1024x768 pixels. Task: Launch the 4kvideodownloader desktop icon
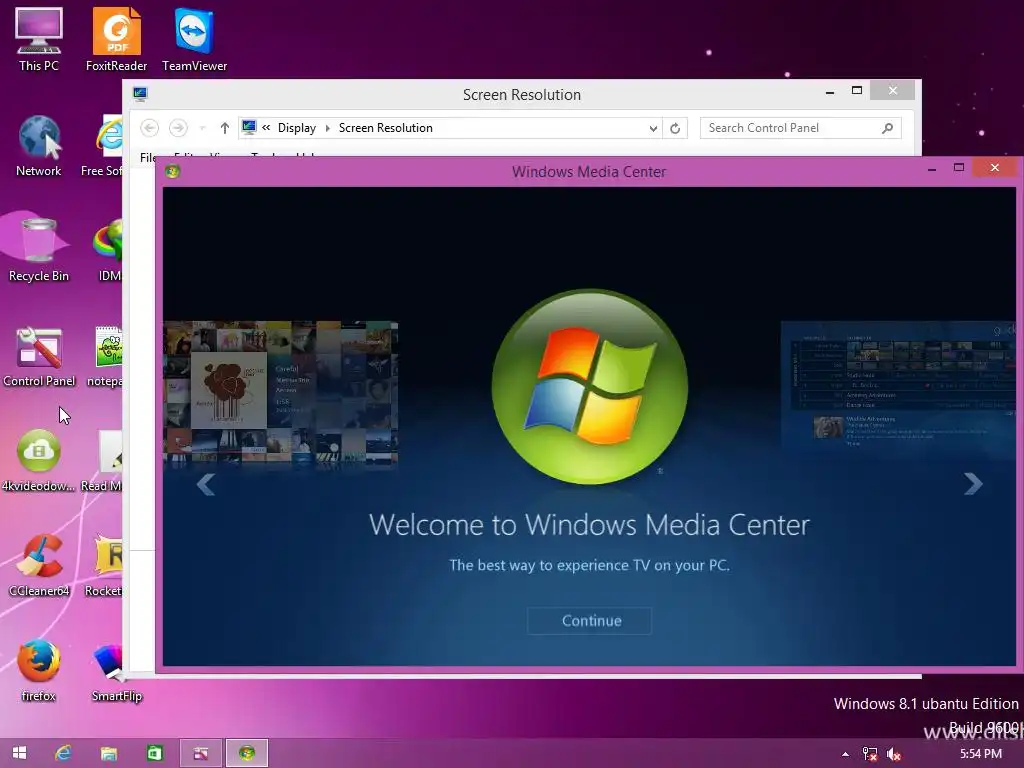pyautogui.click(x=39, y=460)
